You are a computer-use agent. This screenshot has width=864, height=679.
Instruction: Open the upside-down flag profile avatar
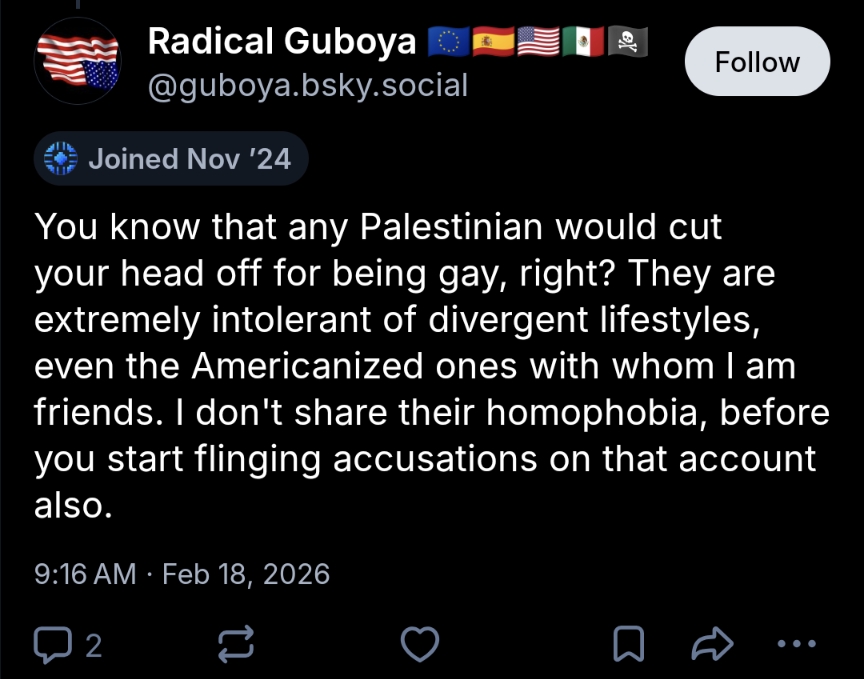pos(76,62)
